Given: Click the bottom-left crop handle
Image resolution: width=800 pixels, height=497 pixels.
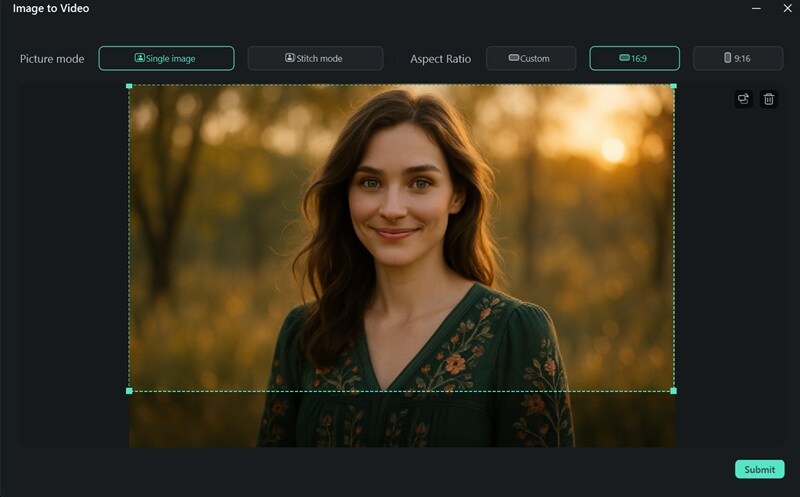Looking at the screenshot, I should tap(129, 391).
